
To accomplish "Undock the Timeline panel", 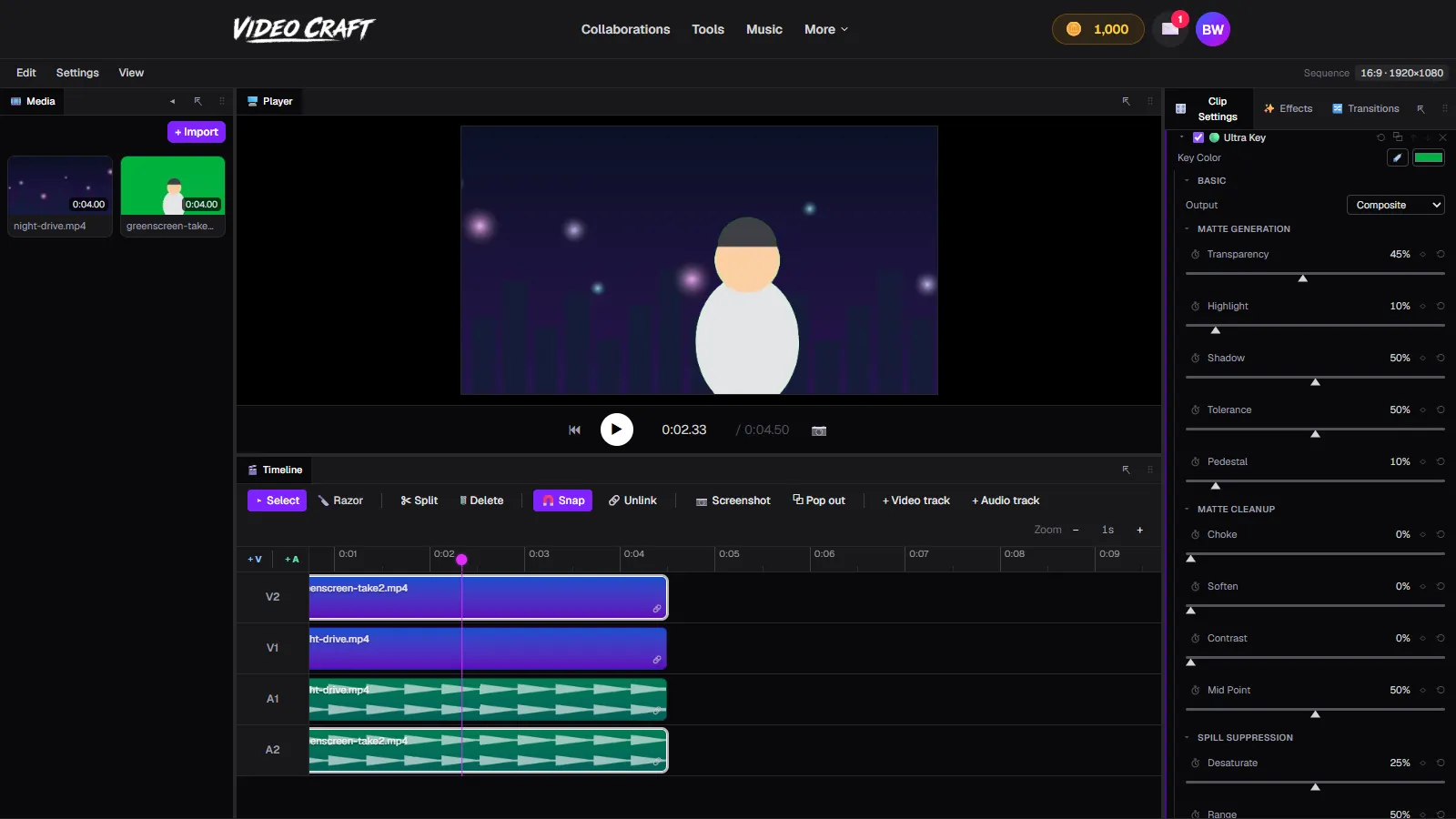I will (x=1126, y=470).
